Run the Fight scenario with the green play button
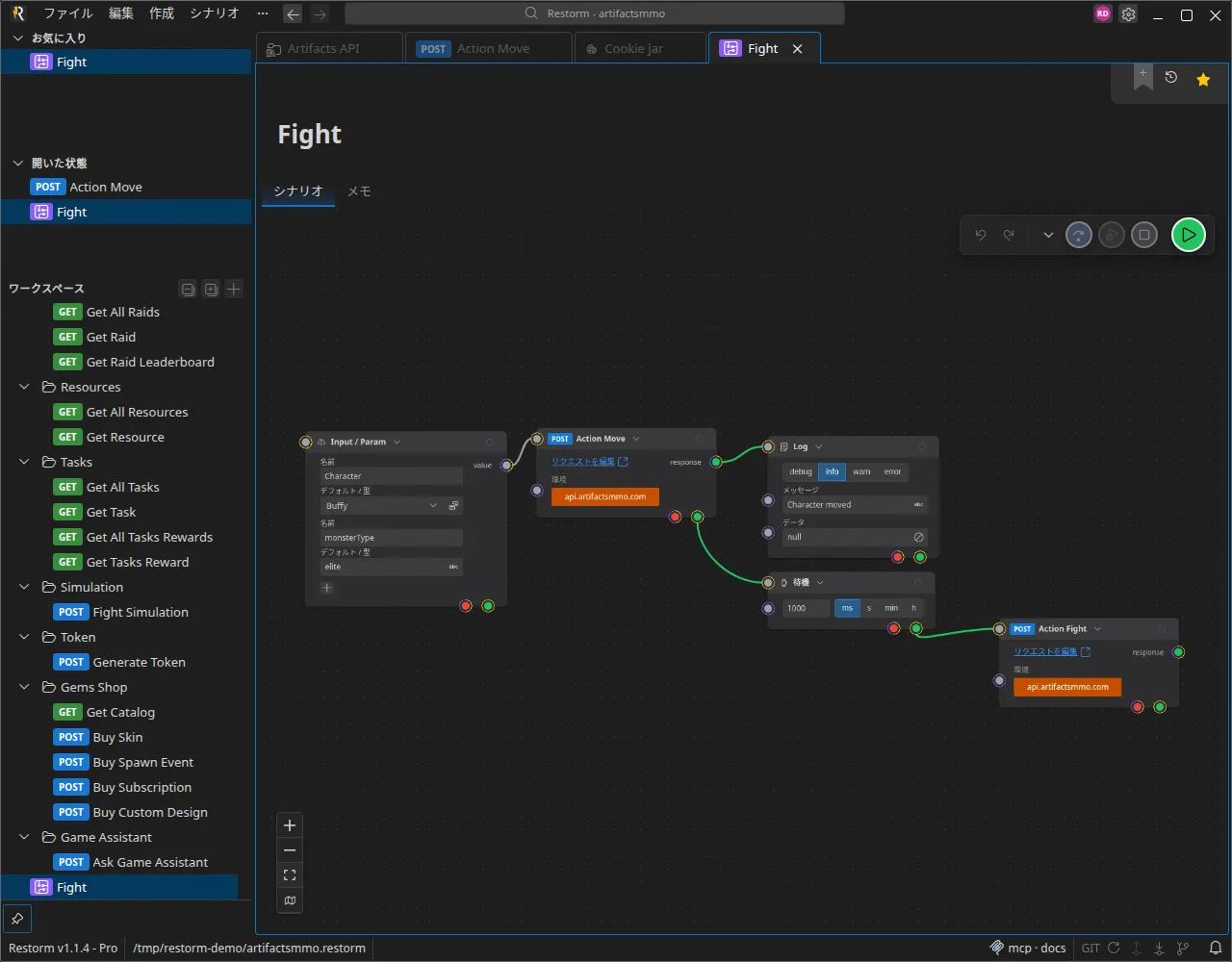Screen dimensions: 1232x962 [1189, 235]
